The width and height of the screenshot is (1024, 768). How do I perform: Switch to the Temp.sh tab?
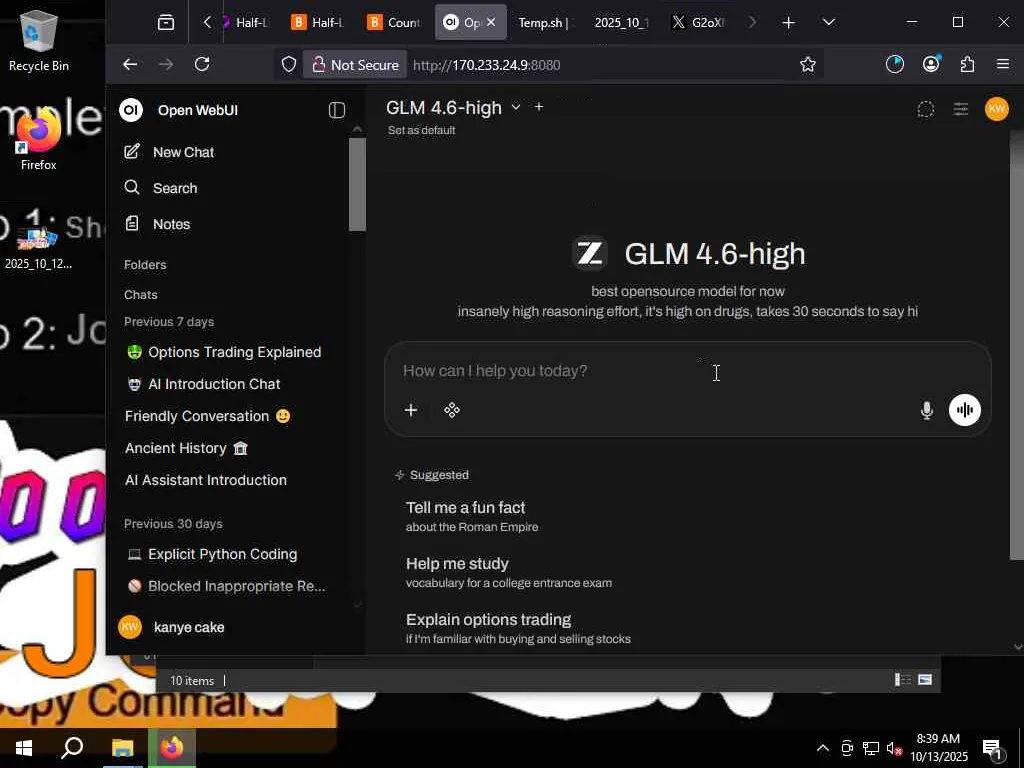click(x=543, y=22)
